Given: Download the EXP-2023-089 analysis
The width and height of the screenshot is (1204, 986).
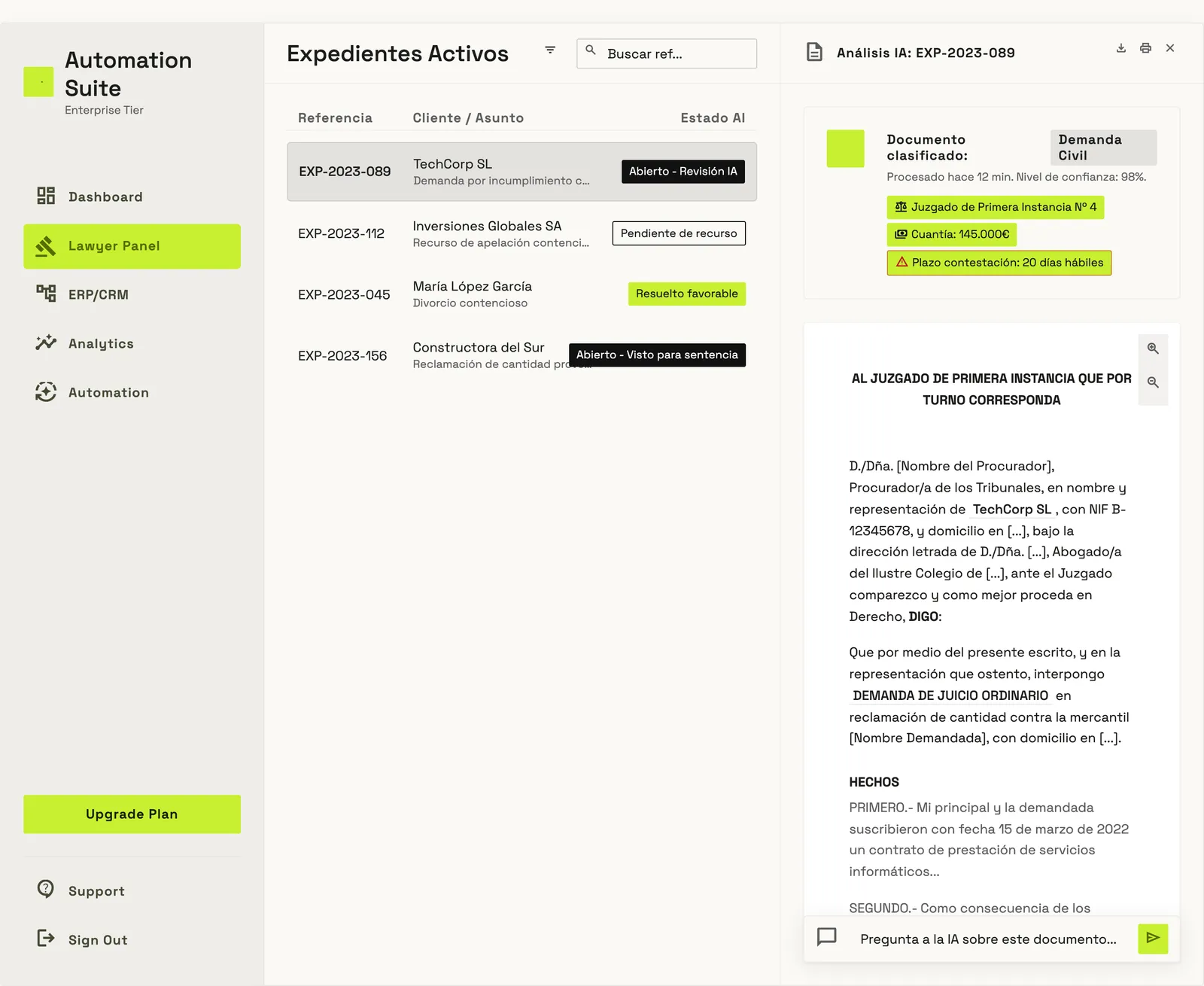Looking at the screenshot, I should tap(1121, 48).
